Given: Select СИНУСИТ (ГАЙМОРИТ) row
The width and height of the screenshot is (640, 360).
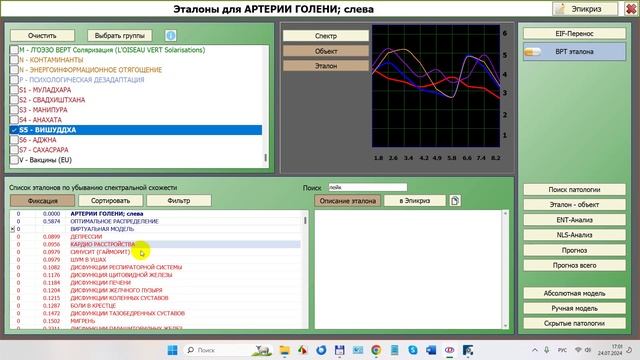Looking at the screenshot, I should (x=155, y=252).
